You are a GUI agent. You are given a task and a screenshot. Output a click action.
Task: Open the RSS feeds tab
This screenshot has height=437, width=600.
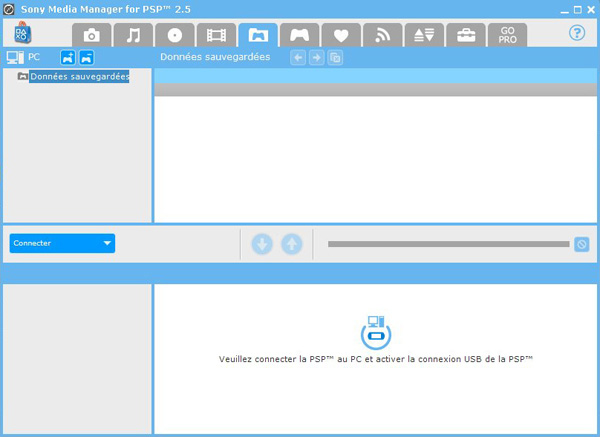[x=383, y=35]
